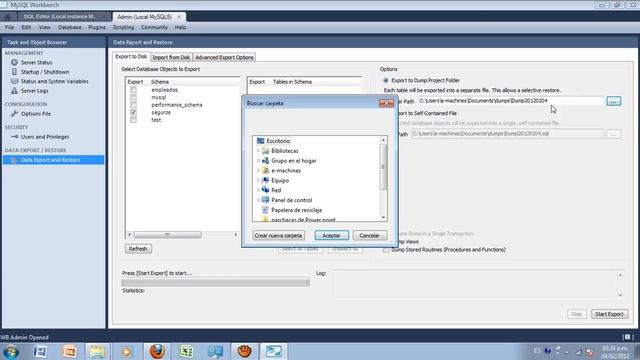Uncheck export box for seguros schema
Screen dimensions: 640x360
point(133,112)
